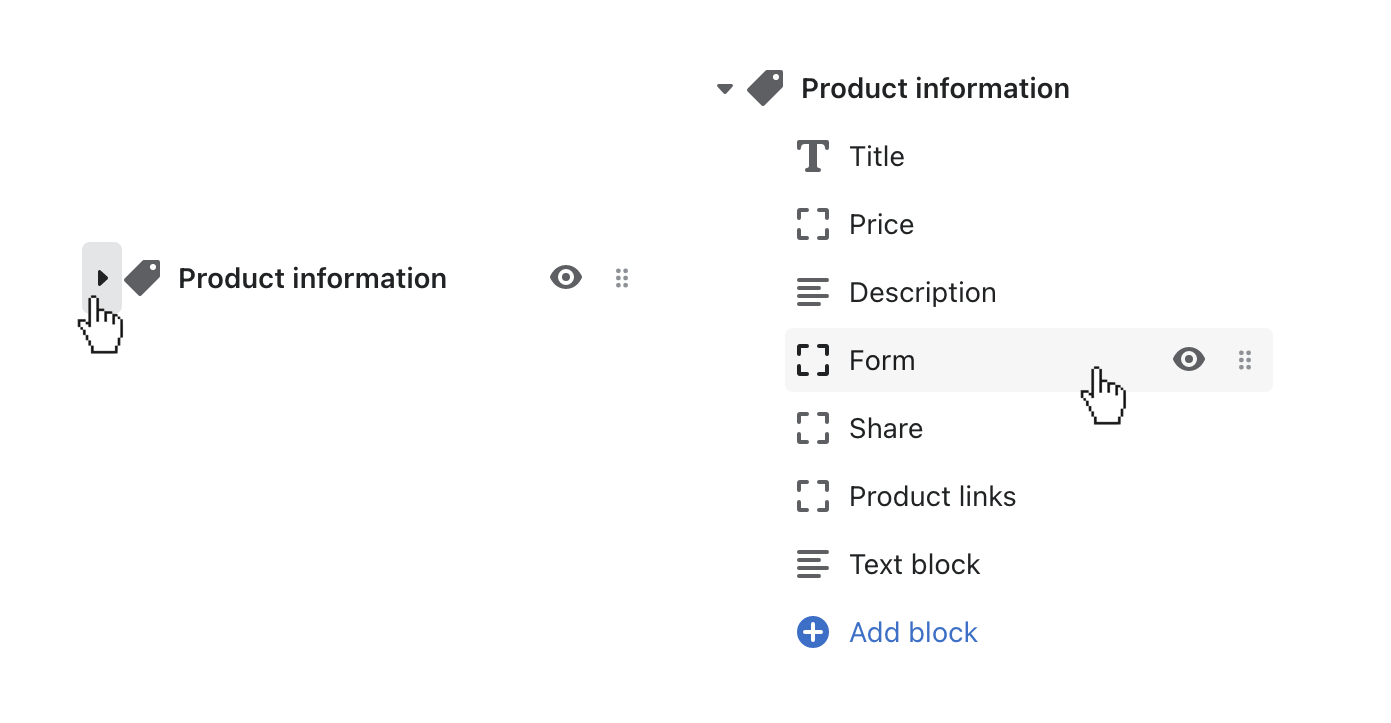This screenshot has width=1391, height=723.
Task: Hide the Form block using its eye icon
Action: coord(1188,359)
